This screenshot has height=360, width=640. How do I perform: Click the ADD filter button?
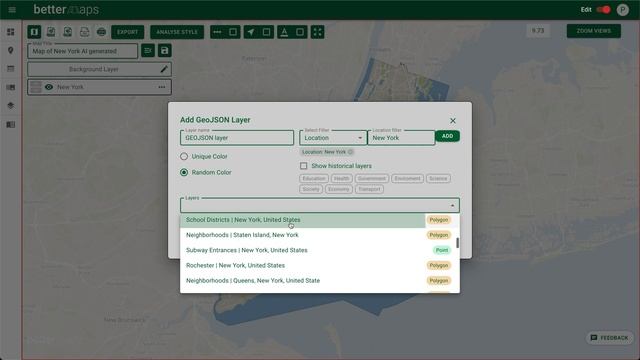(x=447, y=136)
